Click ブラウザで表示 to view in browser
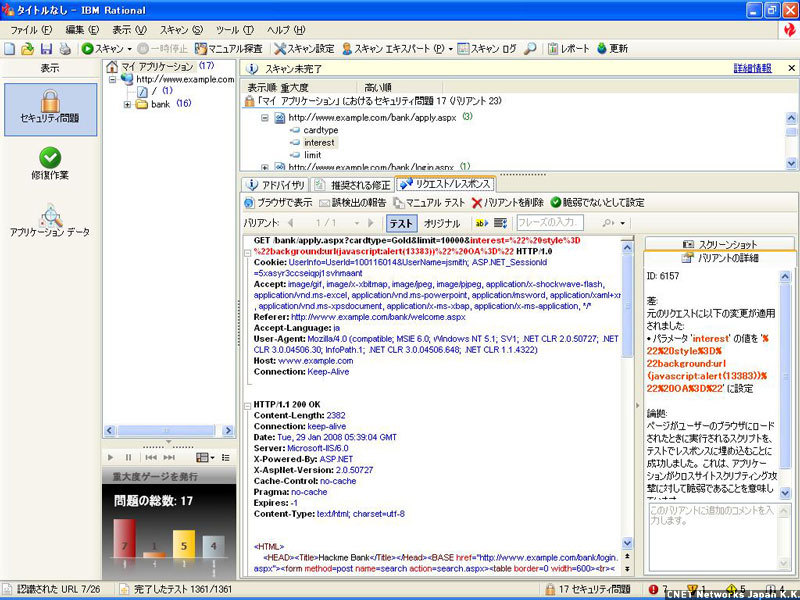800x600 pixels. tap(278, 202)
